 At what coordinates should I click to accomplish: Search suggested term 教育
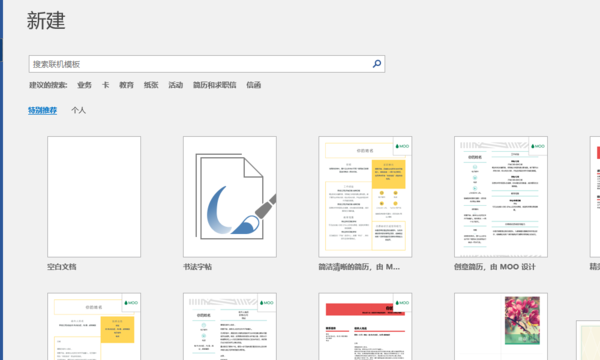126,85
